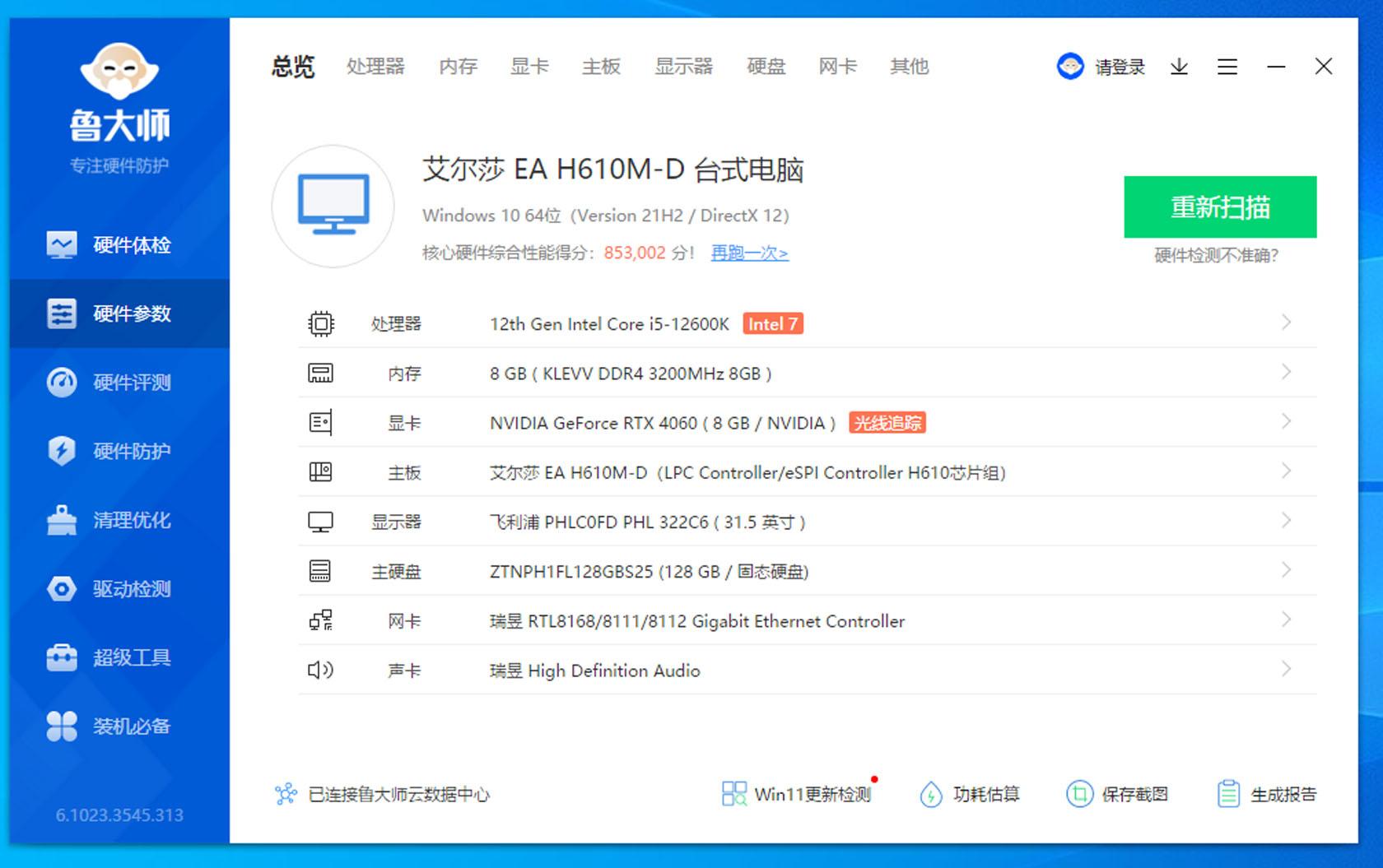Click the 光线追踪 badge
Screen dimensions: 1383x868
887,423
